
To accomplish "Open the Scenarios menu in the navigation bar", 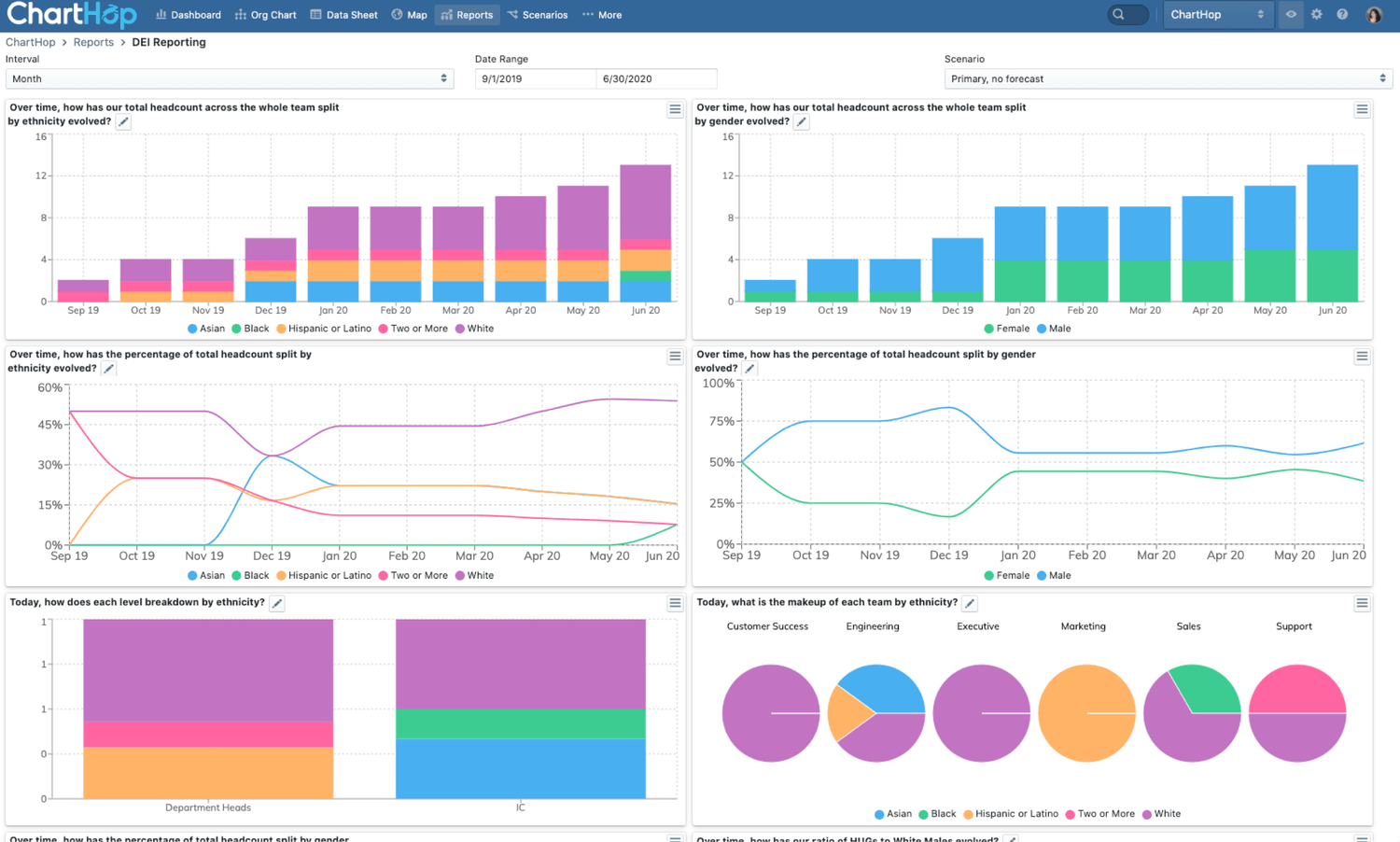I will click(x=537, y=14).
